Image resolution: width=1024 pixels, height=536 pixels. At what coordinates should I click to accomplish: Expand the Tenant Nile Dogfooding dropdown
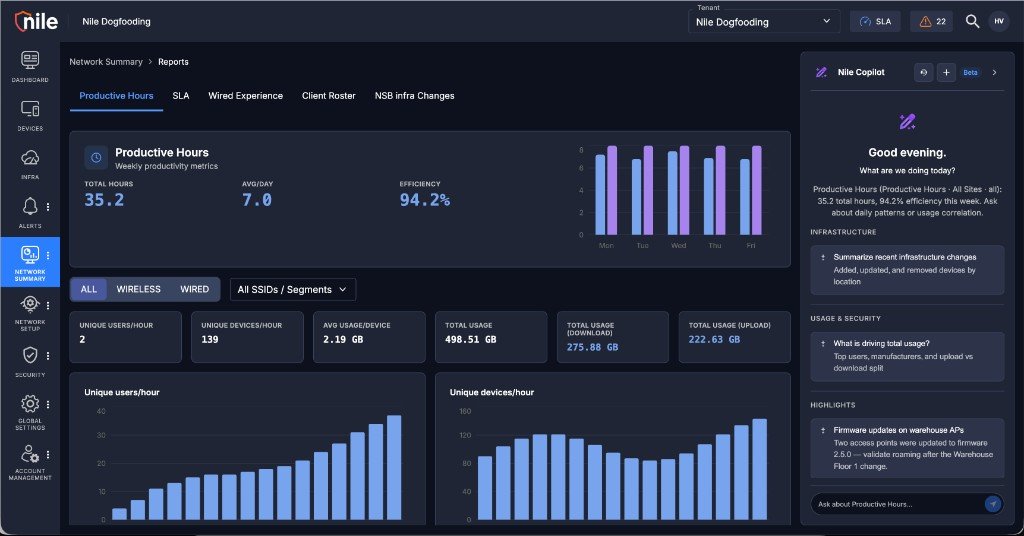763,22
